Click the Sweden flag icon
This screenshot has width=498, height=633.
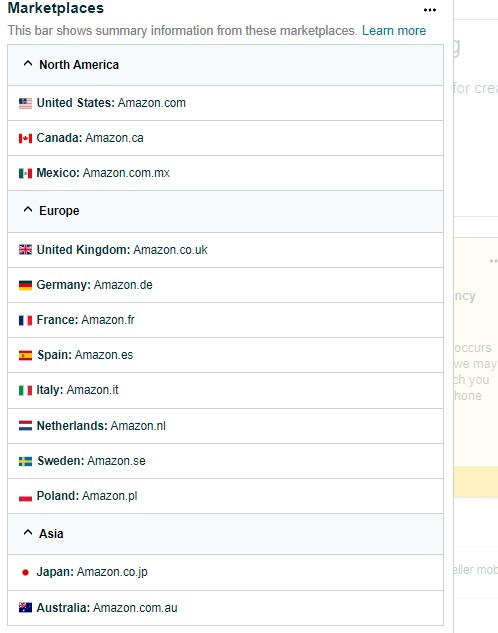(25, 461)
